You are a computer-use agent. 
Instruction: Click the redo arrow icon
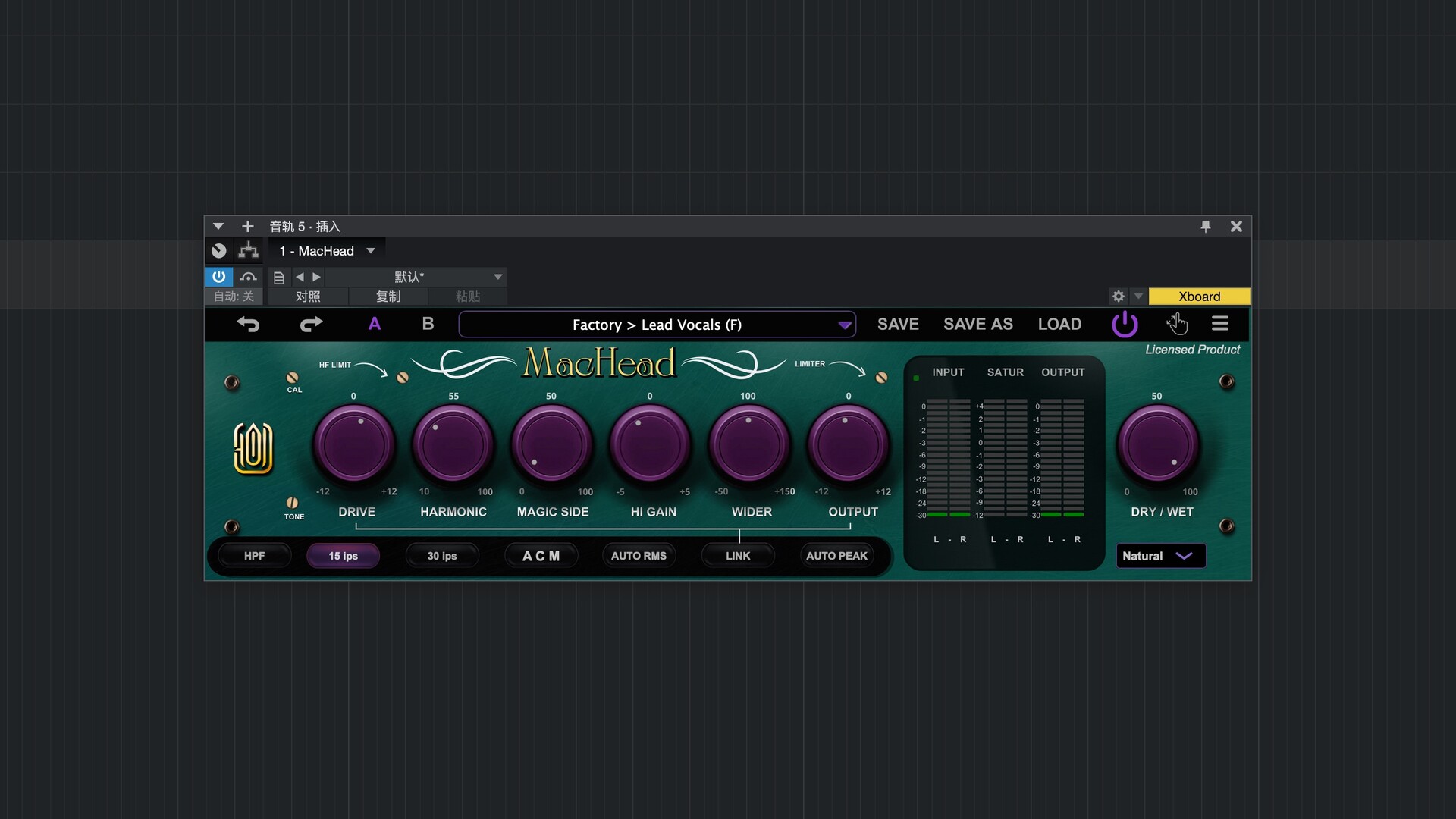(x=311, y=325)
